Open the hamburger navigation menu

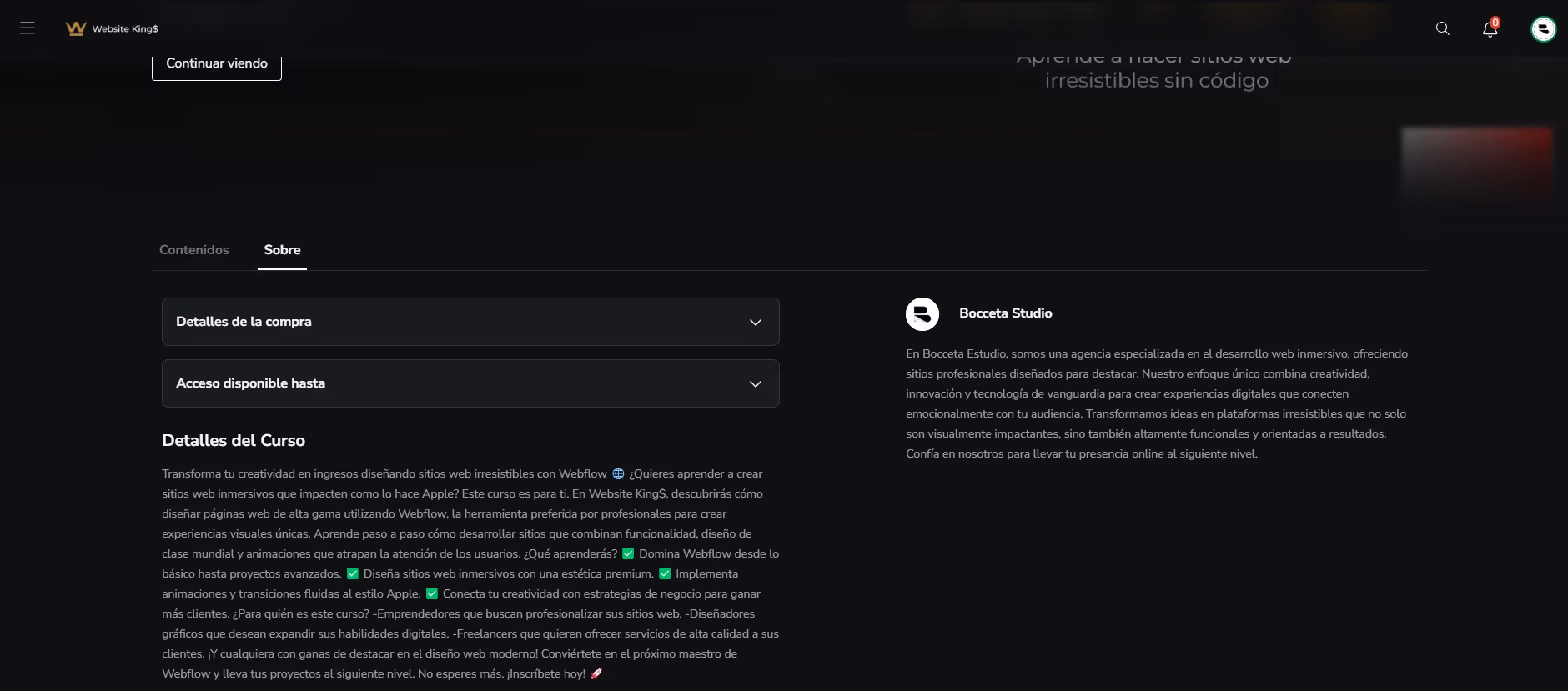click(28, 28)
